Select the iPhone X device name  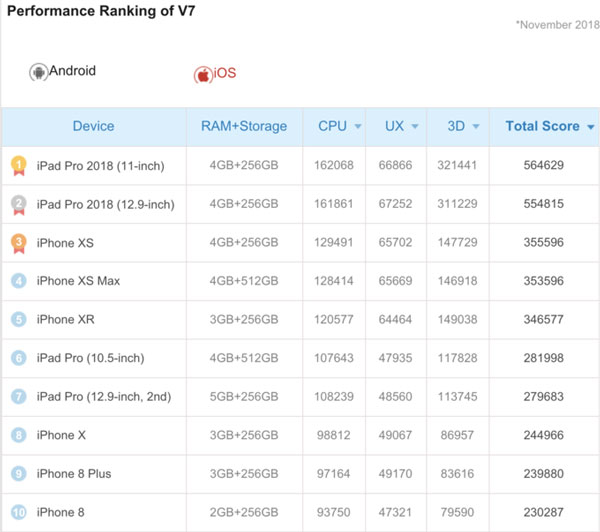pyautogui.click(x=61, y=435)
